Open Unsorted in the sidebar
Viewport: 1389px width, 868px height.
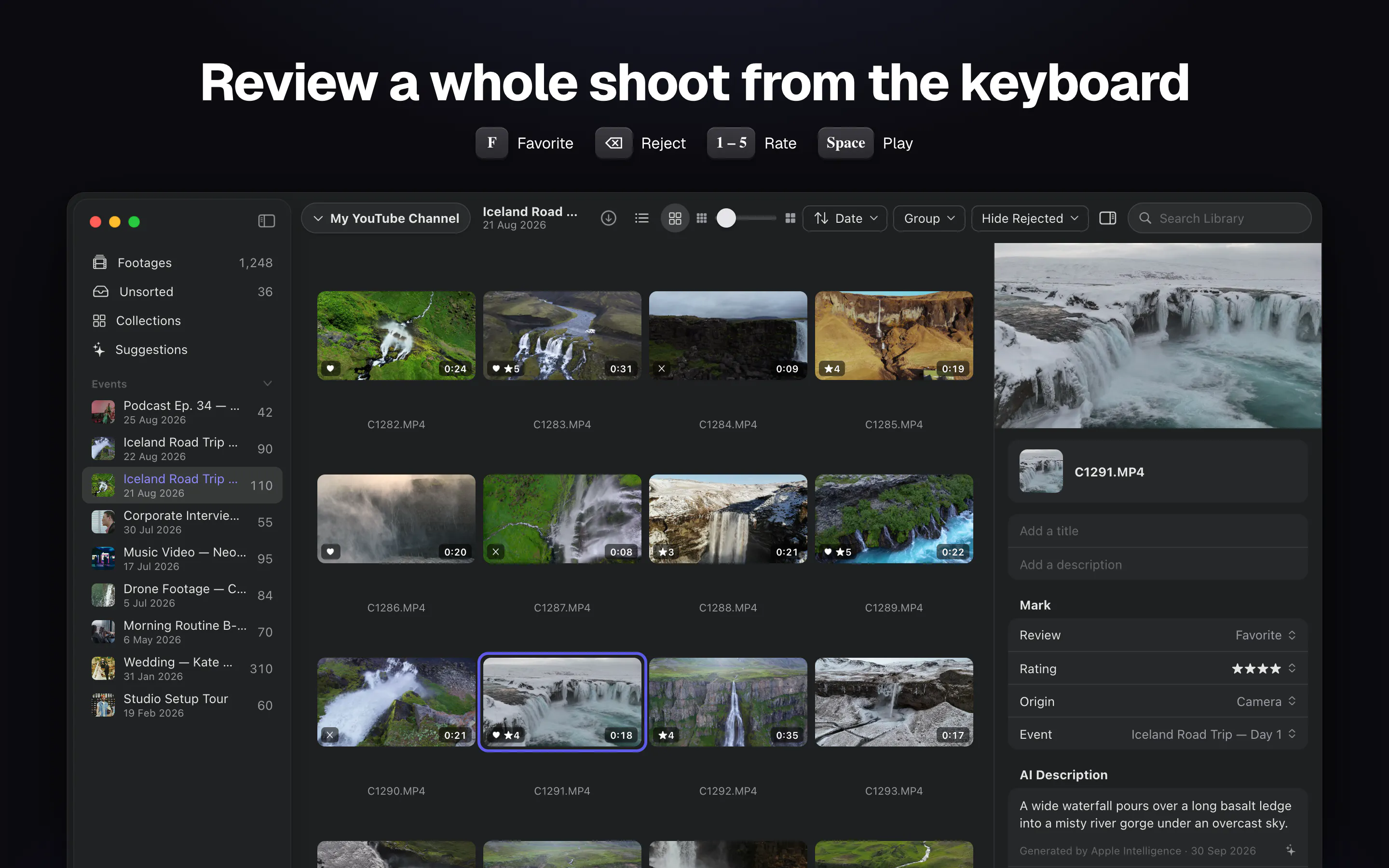[182, 292]
